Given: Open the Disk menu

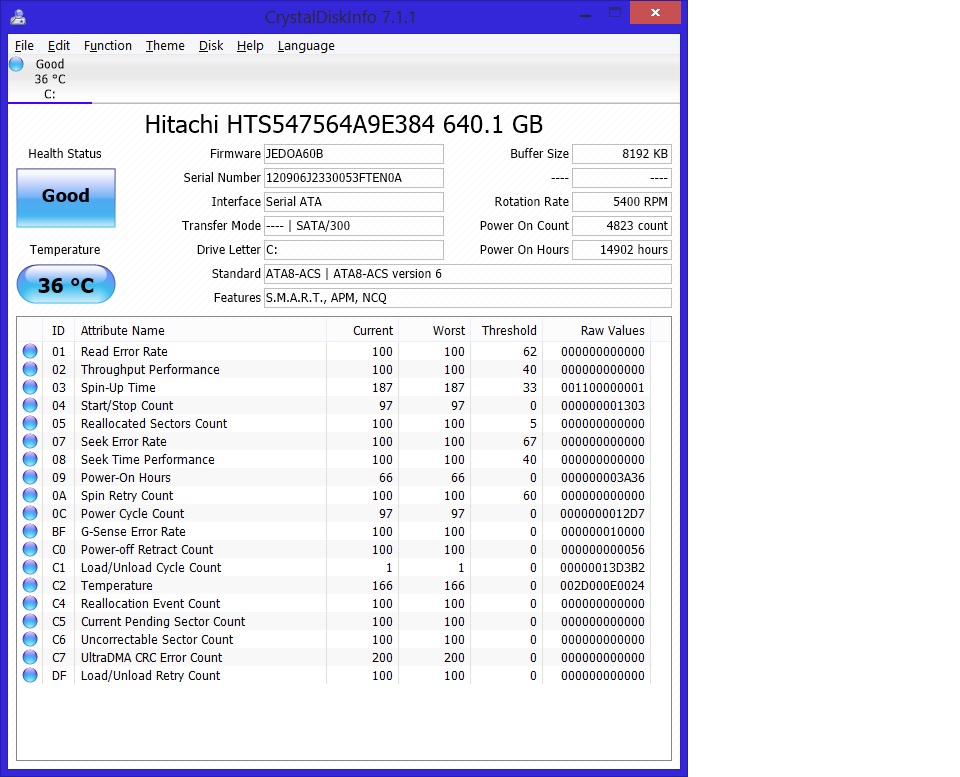Looking at the screenshot, I should [x=211, y=46].
